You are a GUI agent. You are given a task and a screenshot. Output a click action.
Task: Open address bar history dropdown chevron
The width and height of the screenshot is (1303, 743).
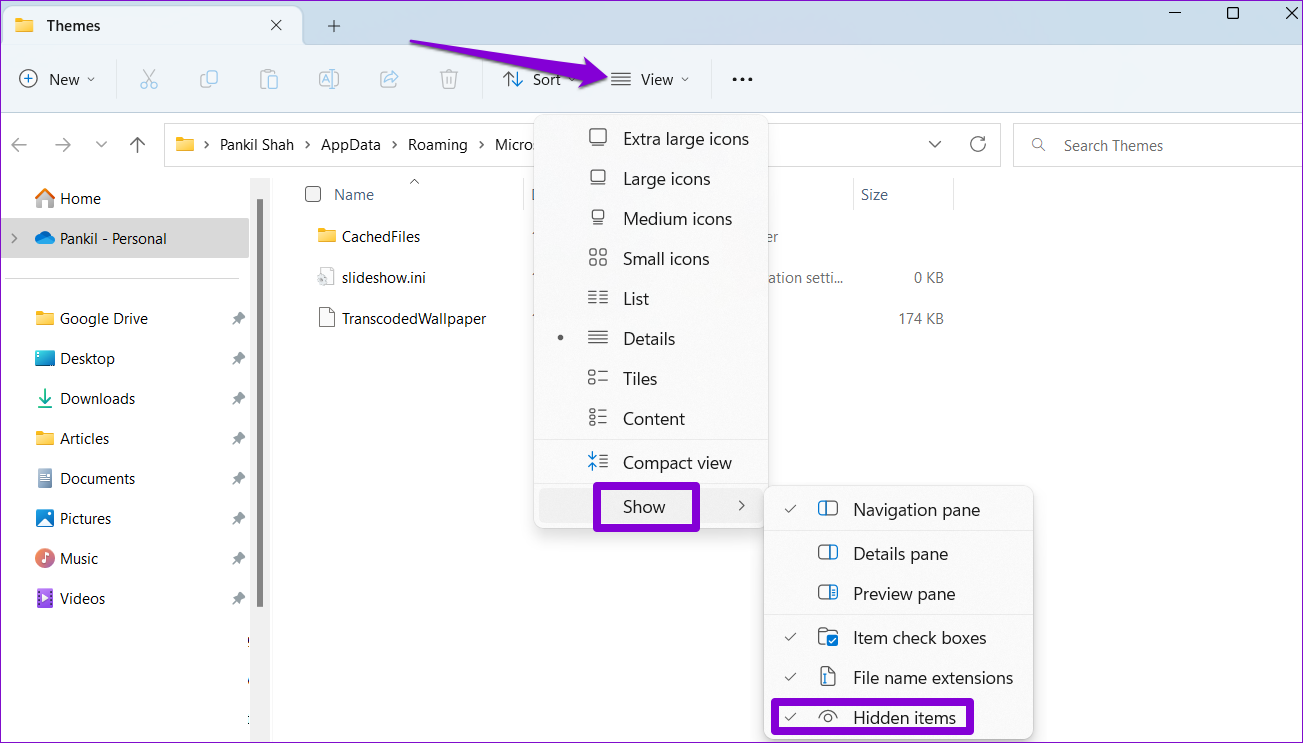click(x=935, y=145)
